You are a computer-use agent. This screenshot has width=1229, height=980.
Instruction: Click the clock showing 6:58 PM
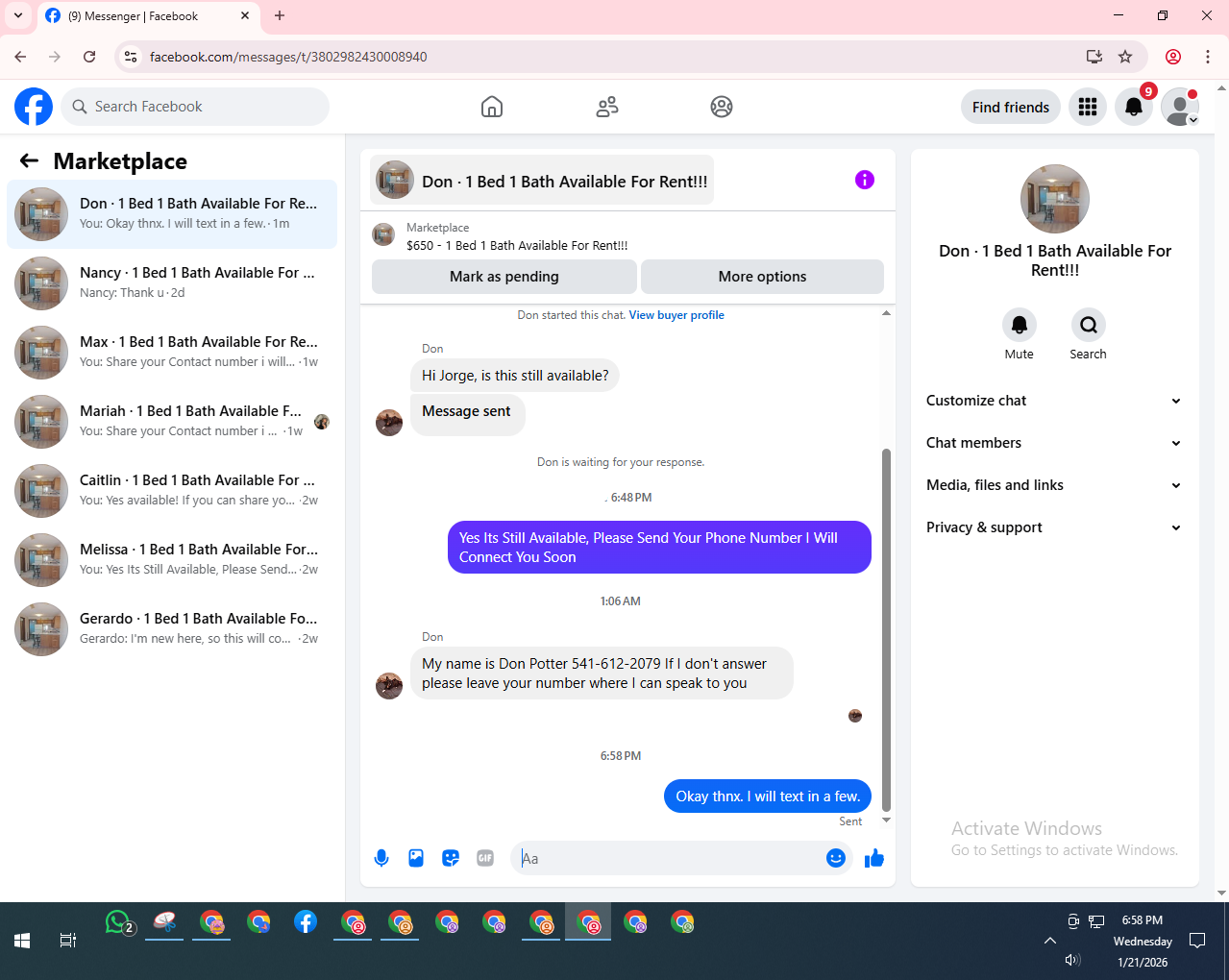tap(1143, 920)
